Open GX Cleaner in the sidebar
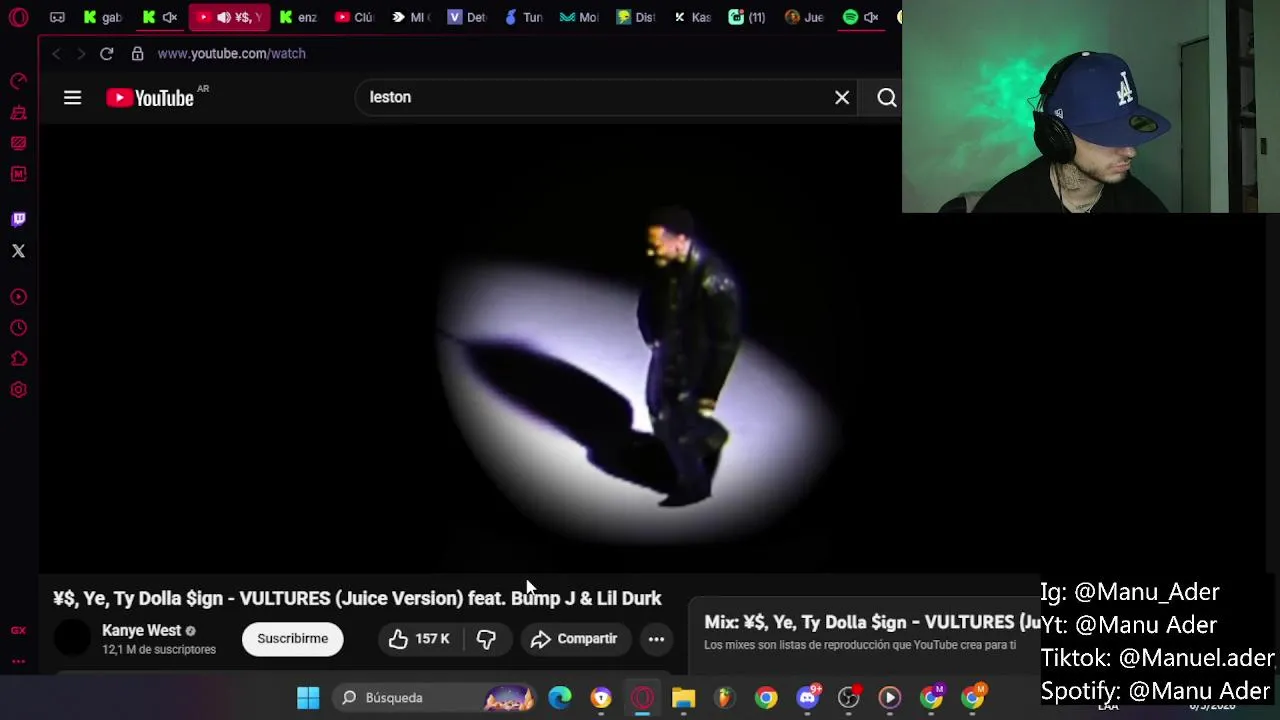 tap(18, 113)
